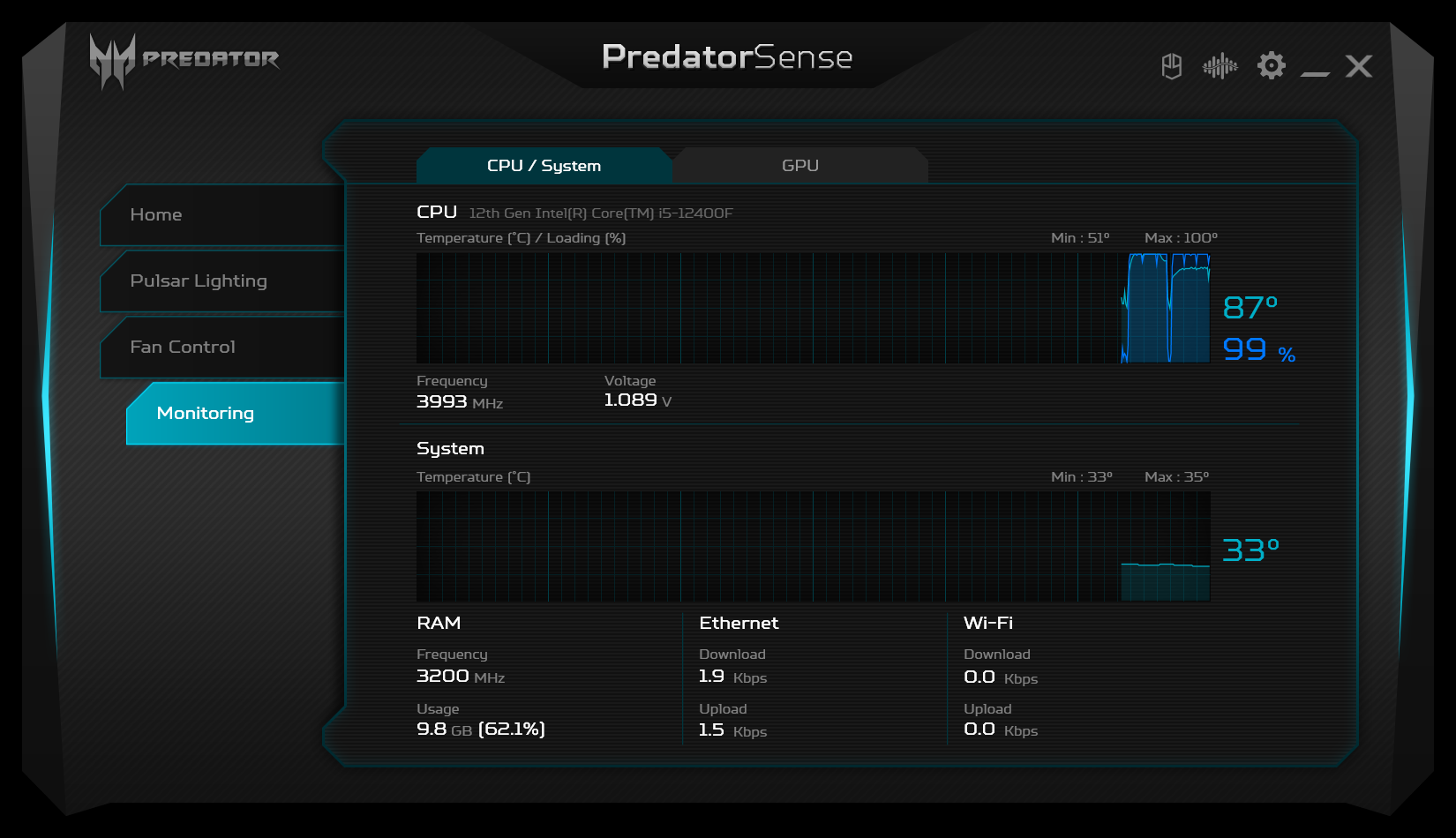Viewport: 1456px width, 838px height.
Task: Open the Planet9 app icon in the title bar
Action: pos(1171,65)
